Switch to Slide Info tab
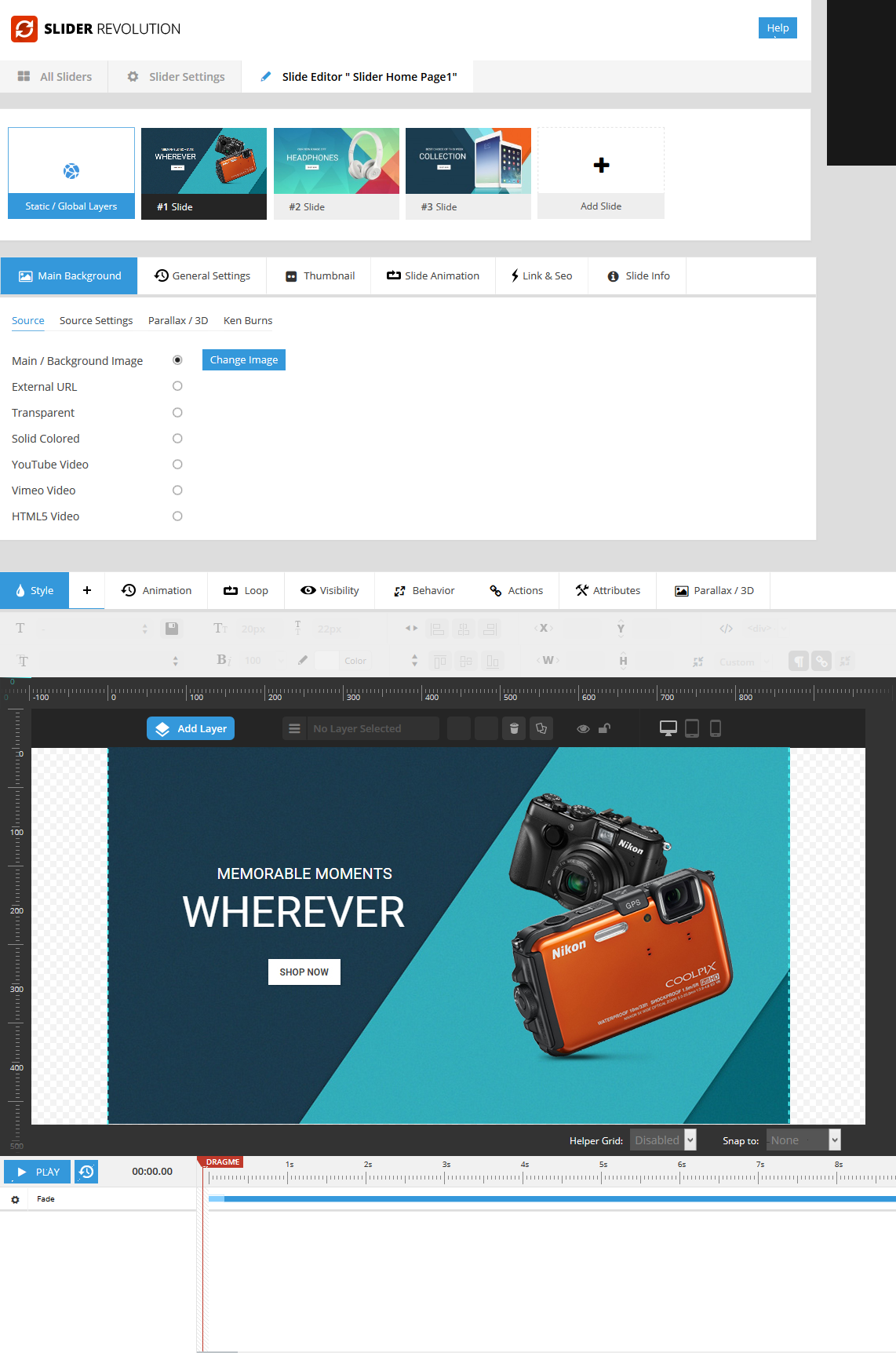Image resolution: width=896 pixels, height=1353 pixels. (x=638, y=275)
